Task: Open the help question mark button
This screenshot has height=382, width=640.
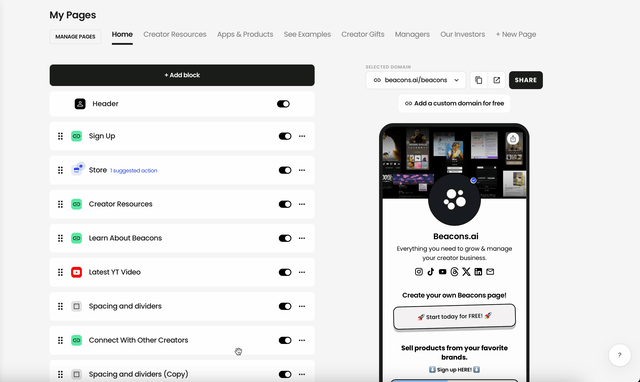Action: 619,355
